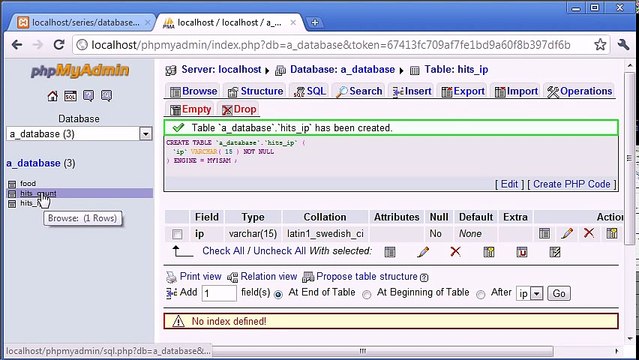Image resolution: width=639 pixels, height=360 pixels.
Task: Open the Export tab
Action: (463, 91)
